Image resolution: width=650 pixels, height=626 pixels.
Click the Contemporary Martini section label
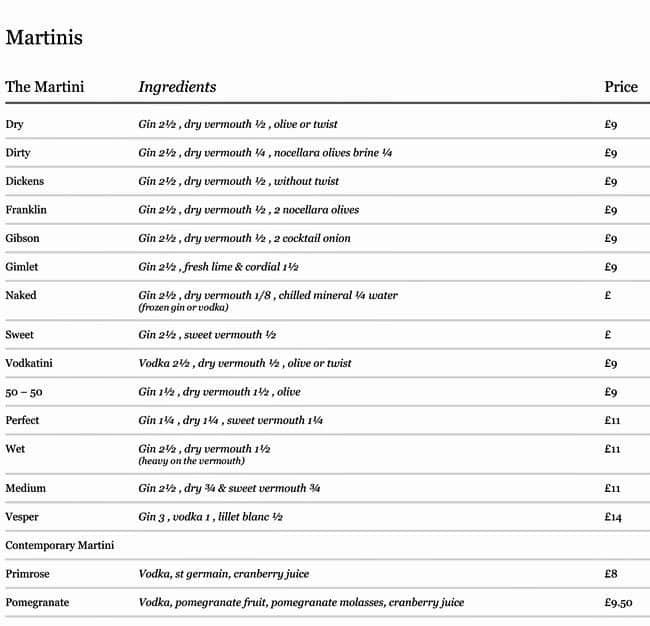(x=60, y=545)
